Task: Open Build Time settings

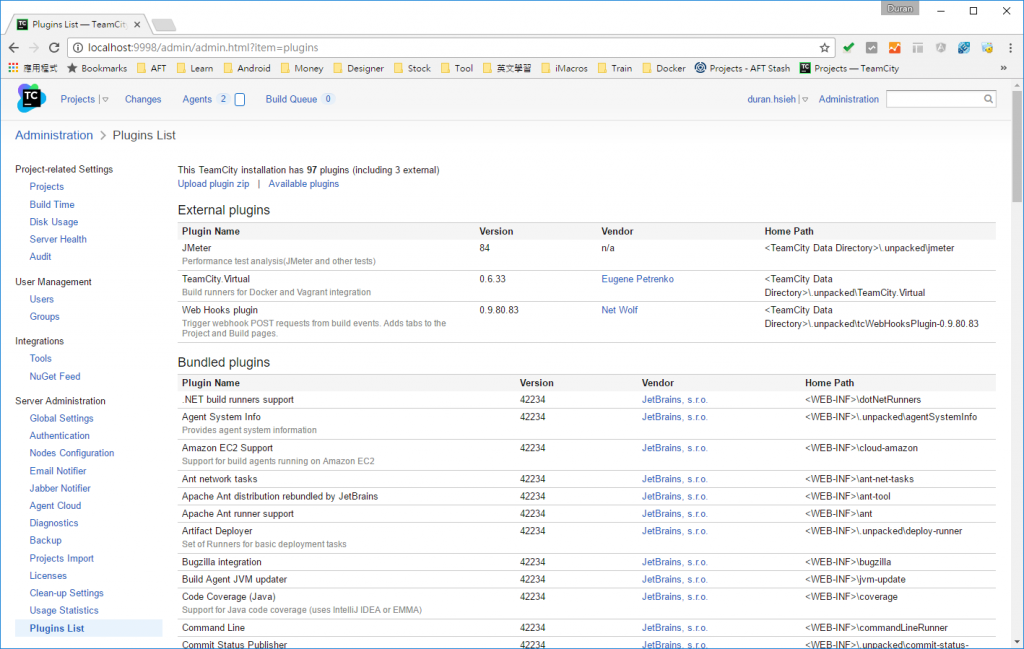Action: pyautogui.click(x=52, y=204)
